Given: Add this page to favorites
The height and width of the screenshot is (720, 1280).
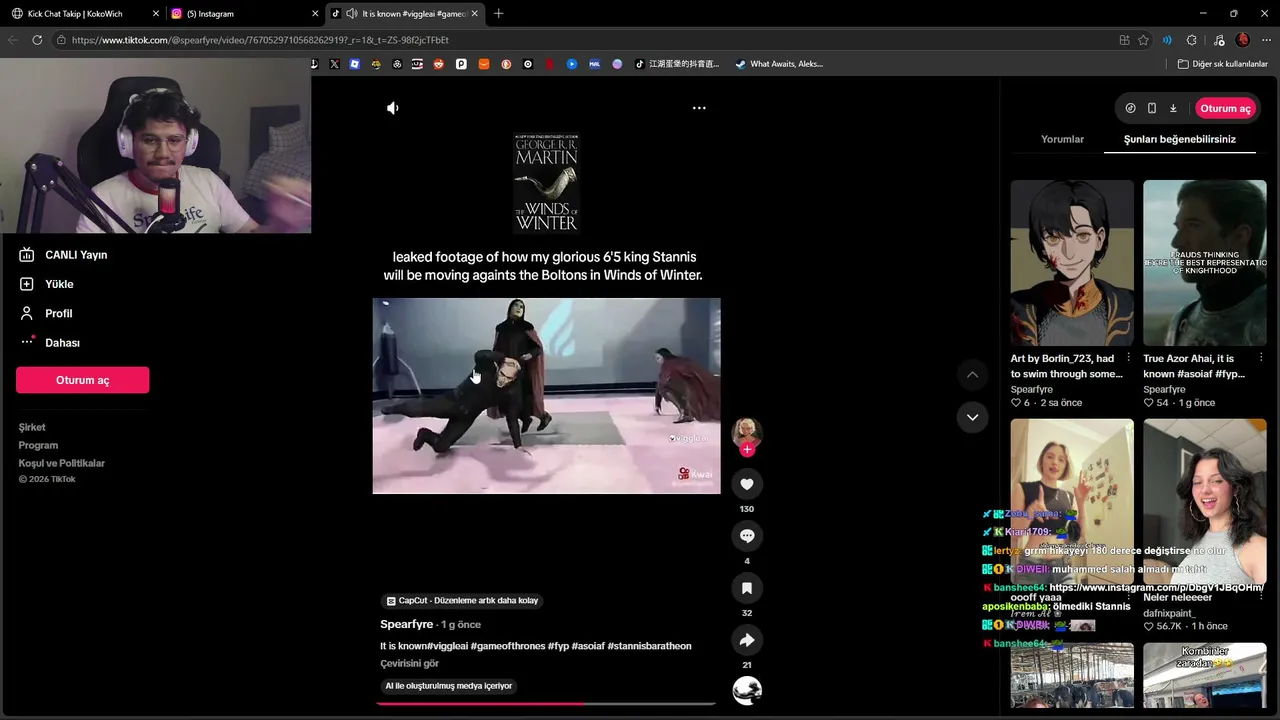Looking at the screenshot, I should pos(1144,40).
